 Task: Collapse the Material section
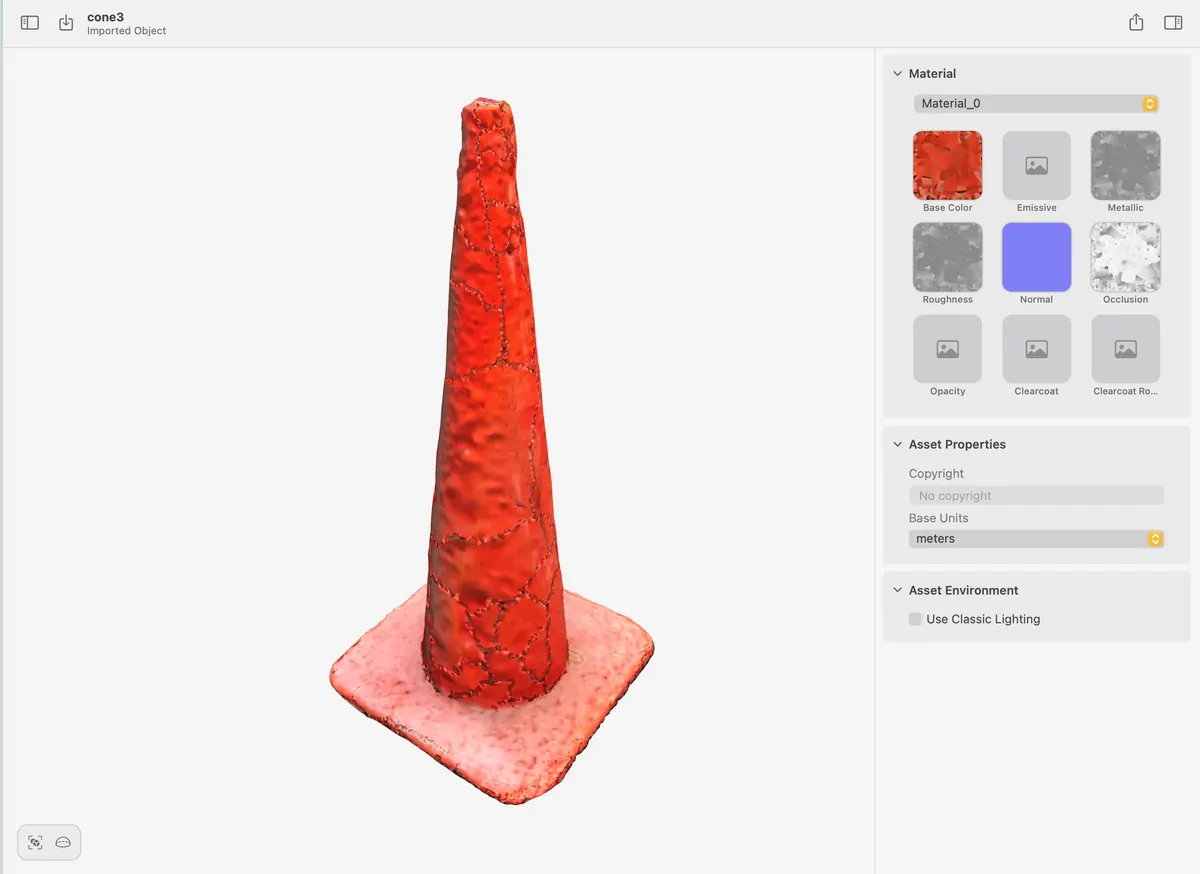[x=896, y=74]
